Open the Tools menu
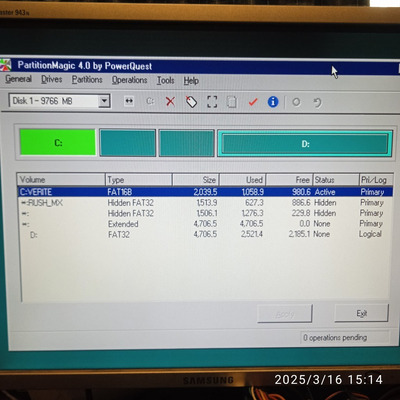This screenshot has height=400, width=400. pyautogui.click(x=166, y=80)
